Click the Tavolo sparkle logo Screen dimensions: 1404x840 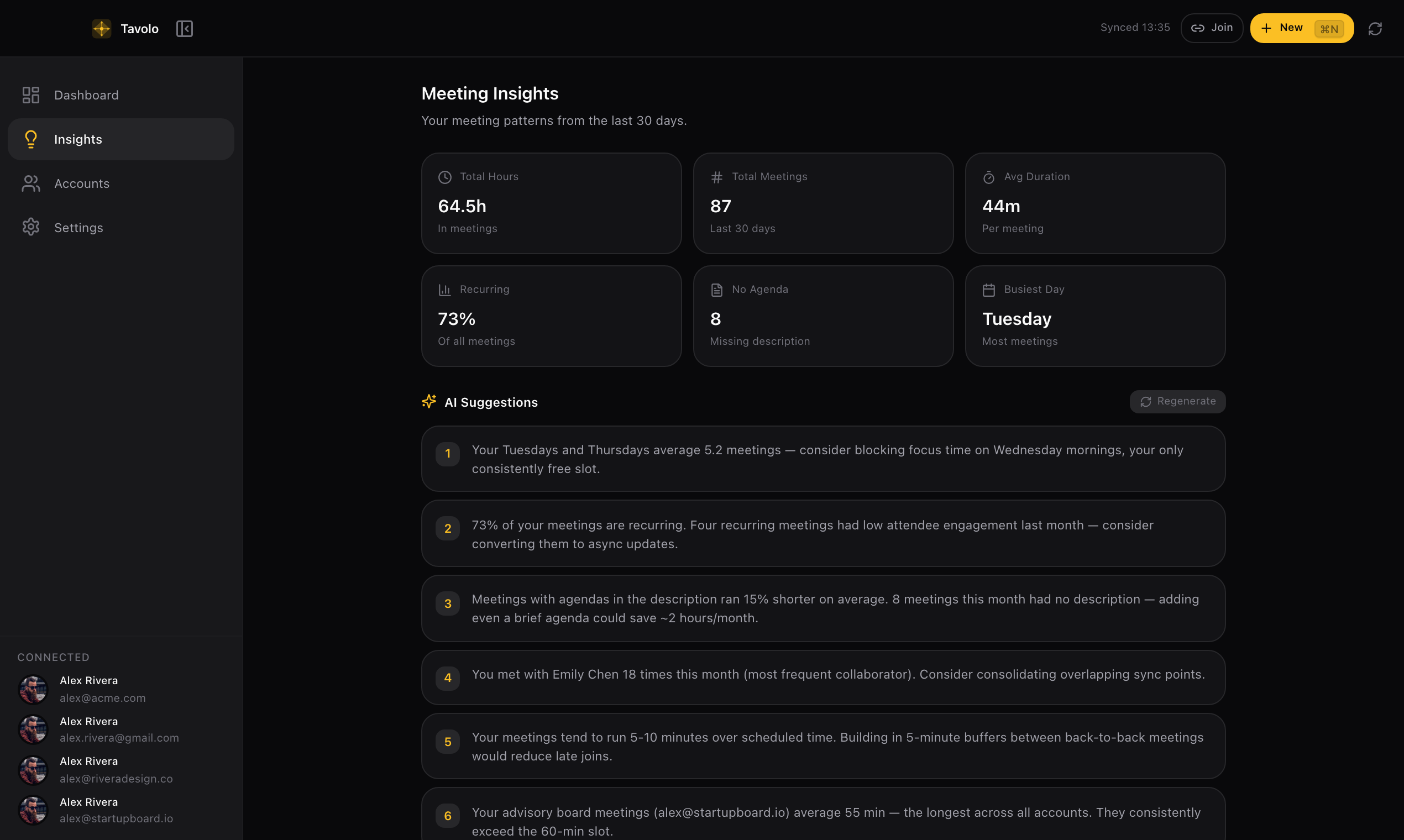pyautogui.click(x=101, y=28)
